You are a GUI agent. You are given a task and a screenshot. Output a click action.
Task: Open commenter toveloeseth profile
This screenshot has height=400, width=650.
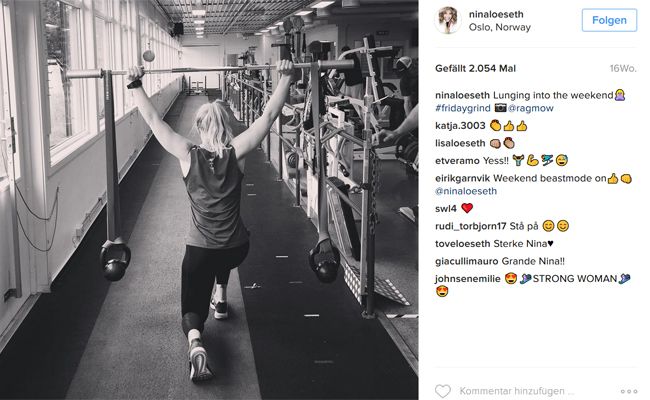[x=463, y=244]
